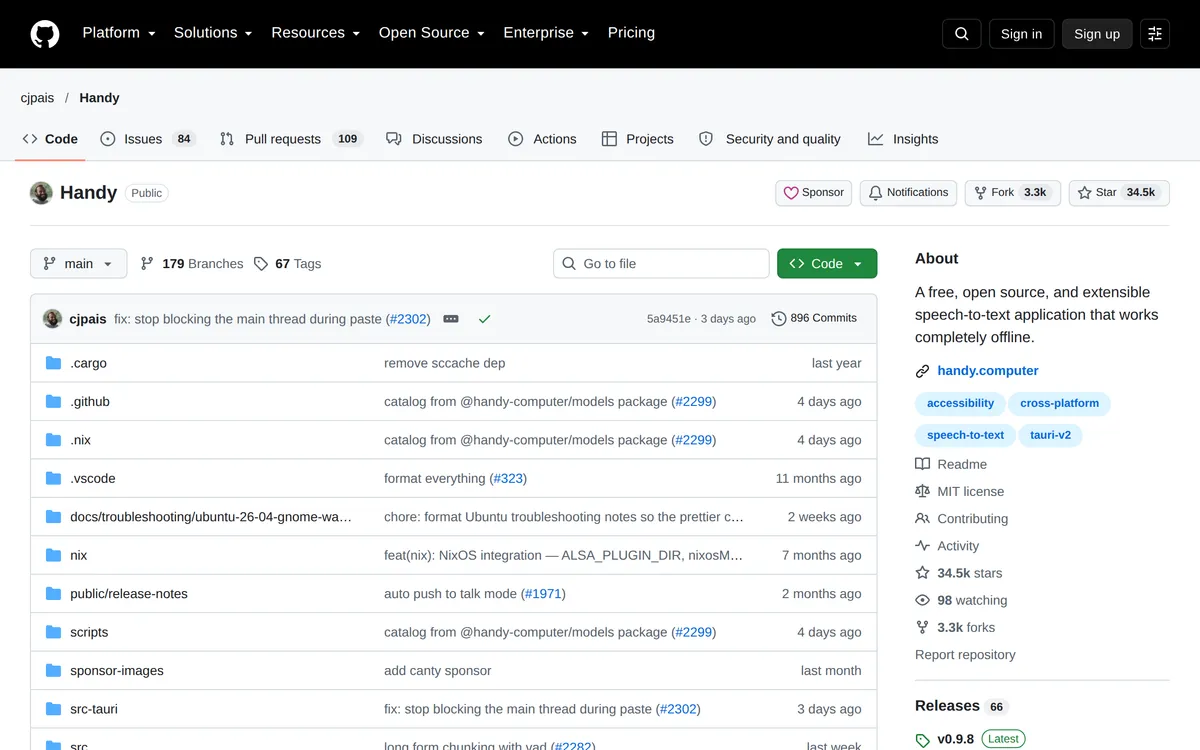Click the tag icon beside v0.9.8
The width and height of the screenshot is (1200, 750).
click(x=923, y=740)
